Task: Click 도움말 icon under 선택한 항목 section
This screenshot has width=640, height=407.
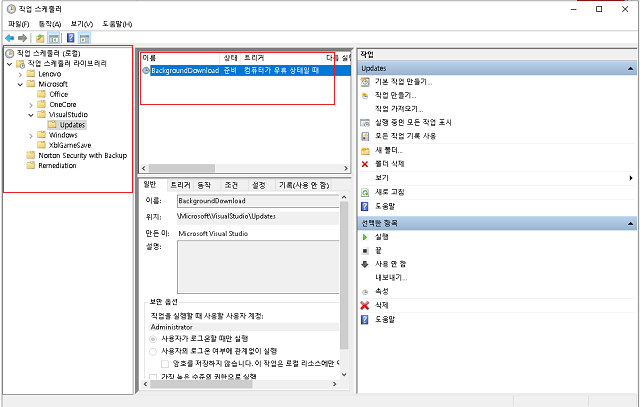Action: click(365, 319)
